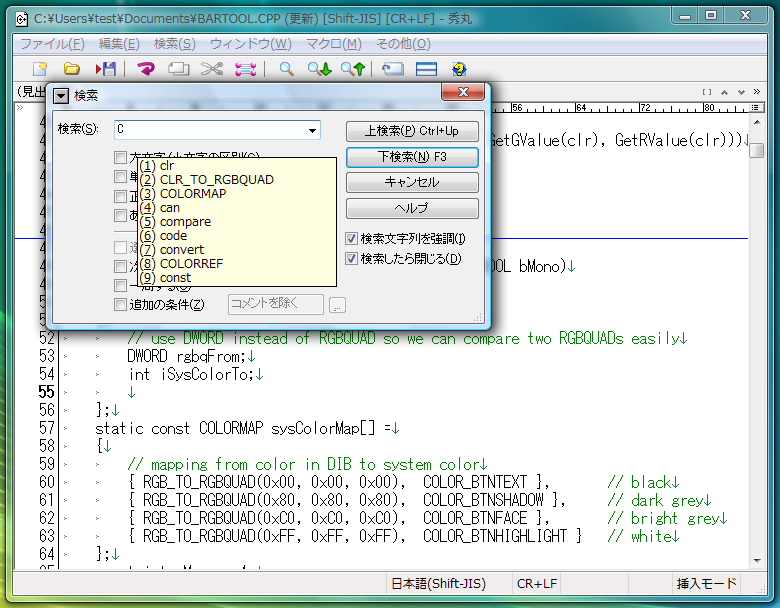
Task: Click the double chevron in the outline bar
Action: tap(757, 92)
